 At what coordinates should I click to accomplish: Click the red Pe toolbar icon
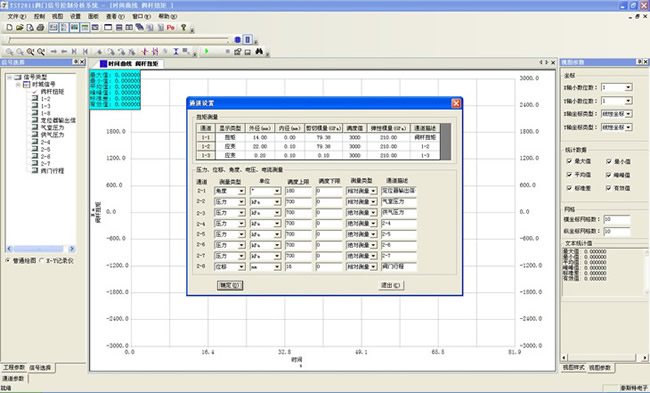(x=170, y=27)
